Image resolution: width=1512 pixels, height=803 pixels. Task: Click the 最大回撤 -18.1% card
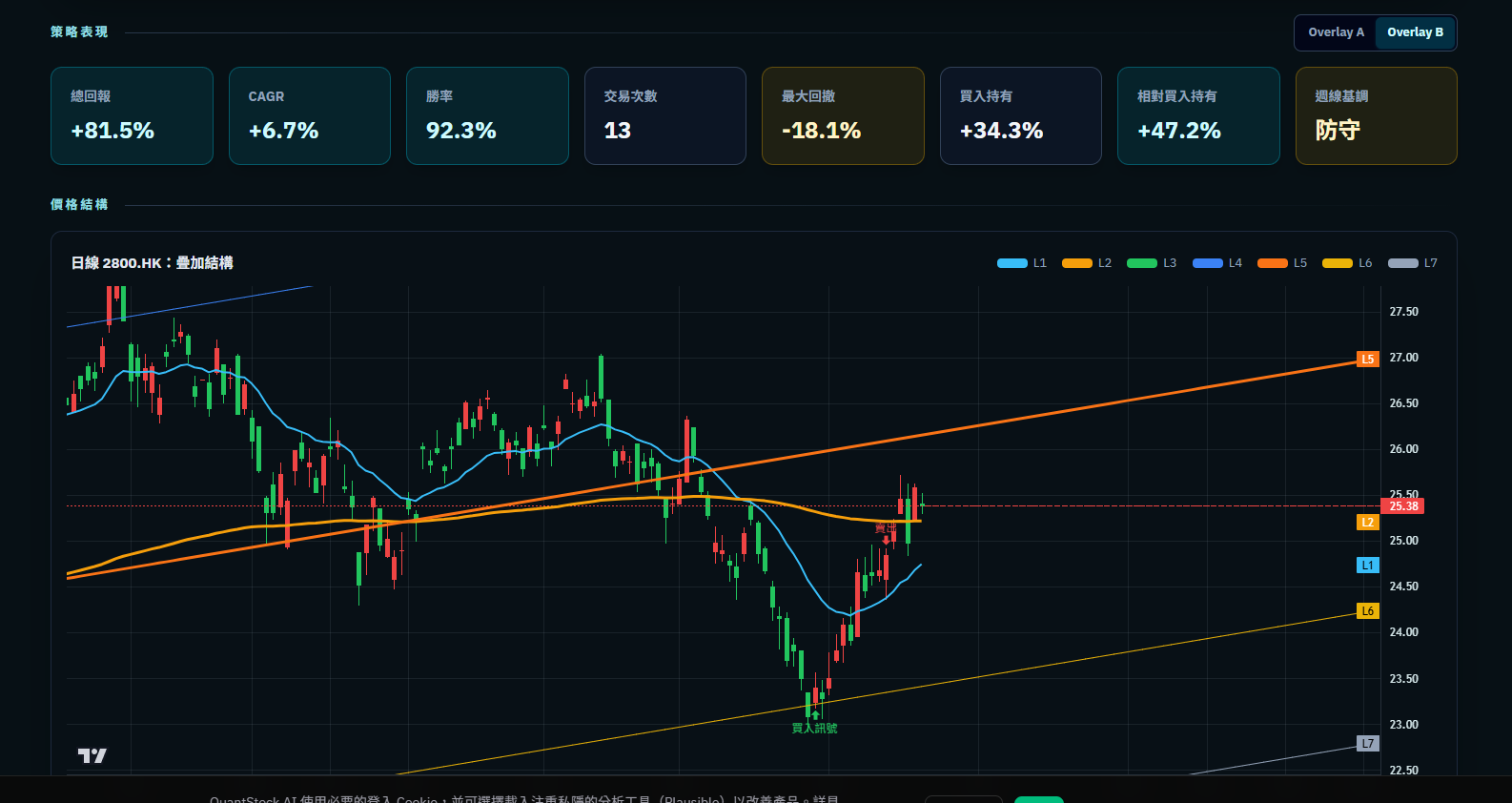click(x=843, y=116)
